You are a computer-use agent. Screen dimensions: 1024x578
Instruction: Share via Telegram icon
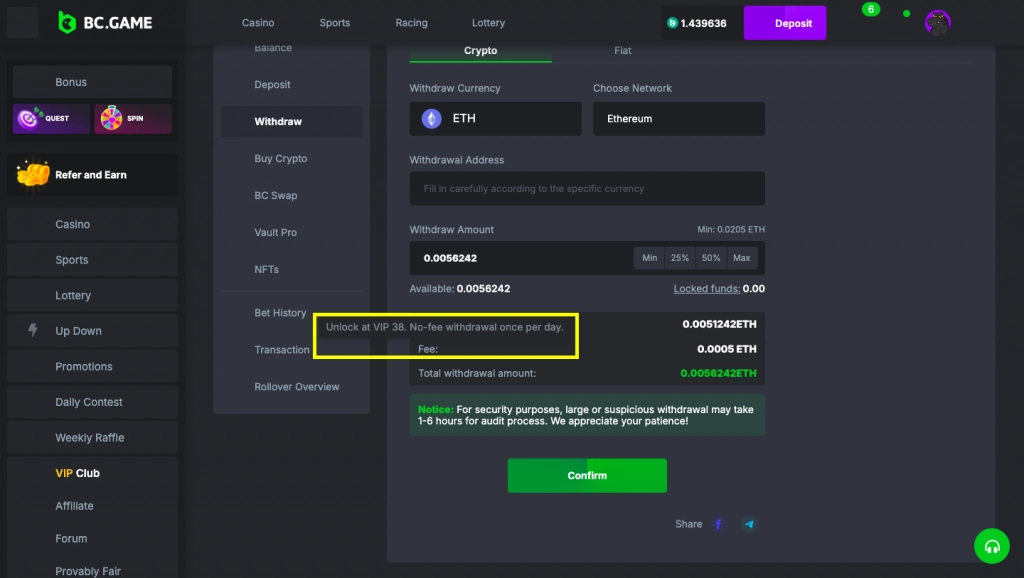tap(749, 524)
